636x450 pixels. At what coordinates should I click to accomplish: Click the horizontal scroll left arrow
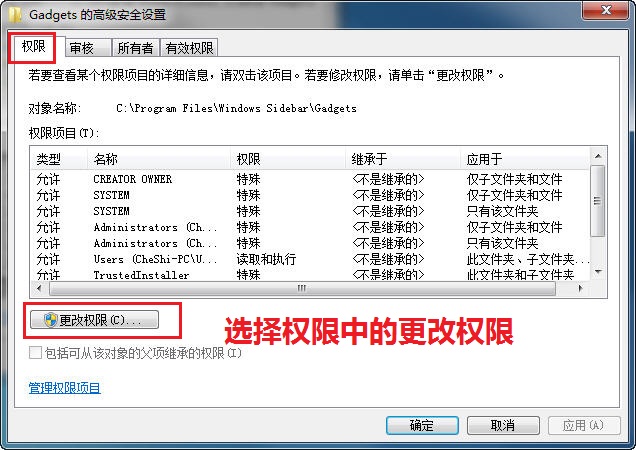39,289
